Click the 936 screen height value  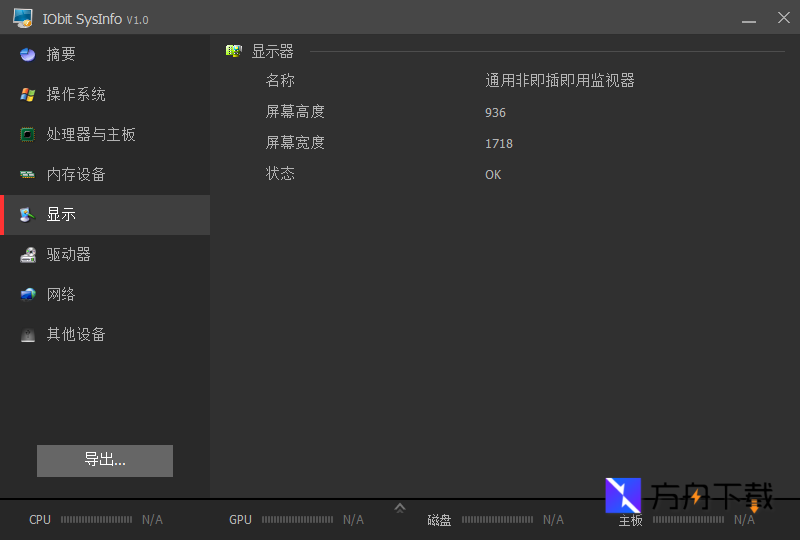495,113
